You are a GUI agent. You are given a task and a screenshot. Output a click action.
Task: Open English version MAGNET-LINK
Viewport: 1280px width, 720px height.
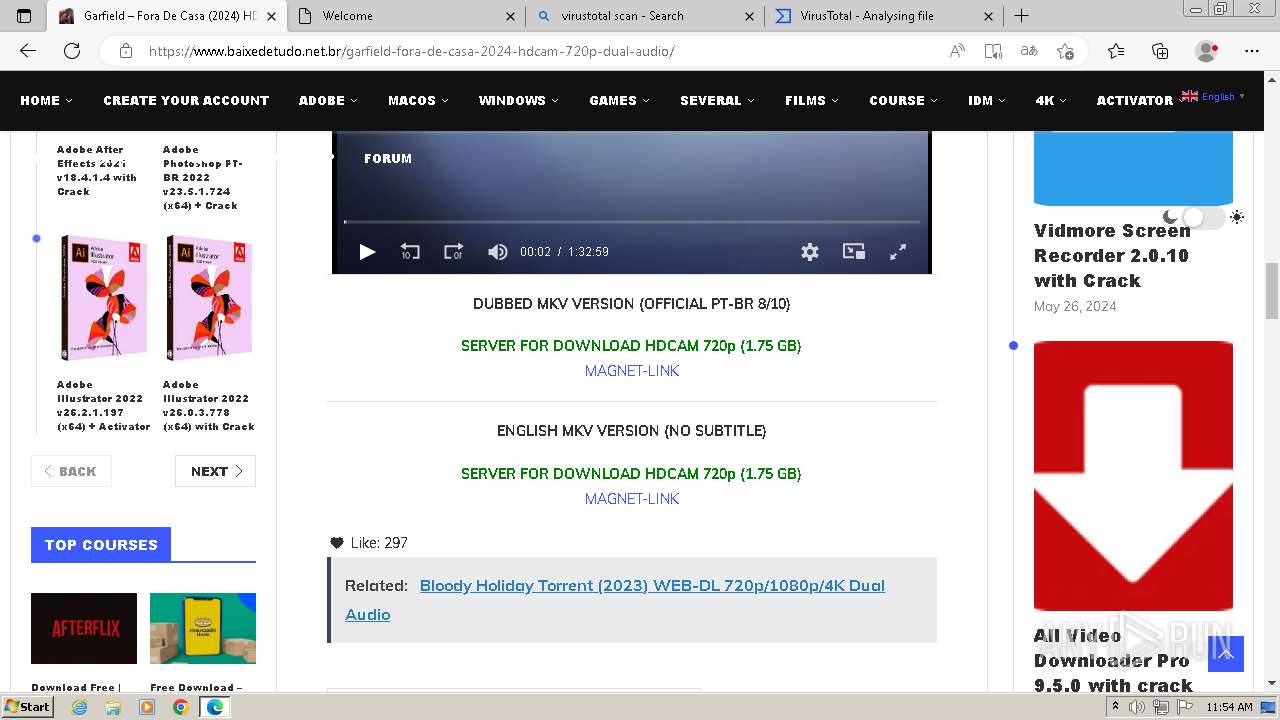tap(632, 499)
